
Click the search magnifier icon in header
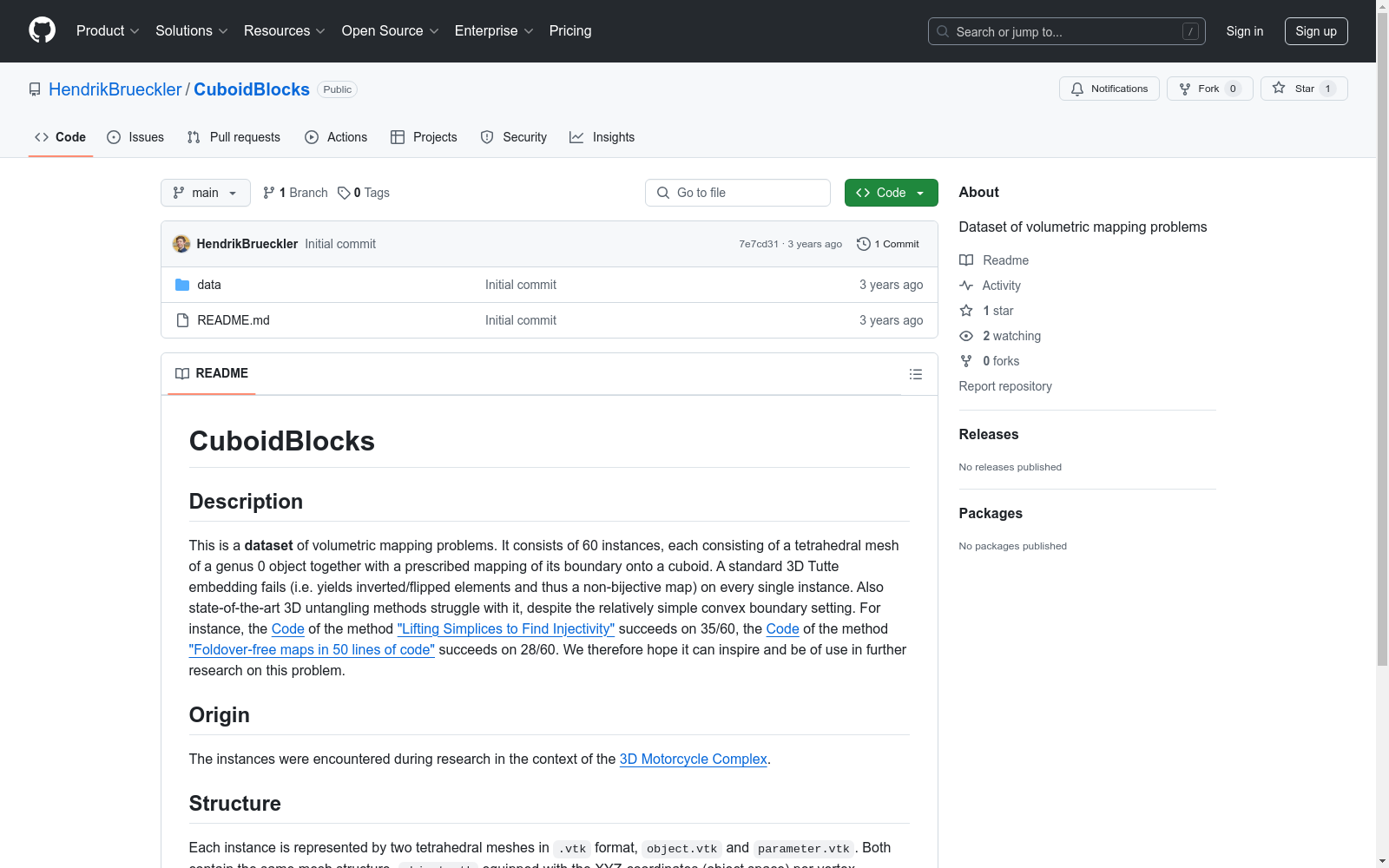943,31
